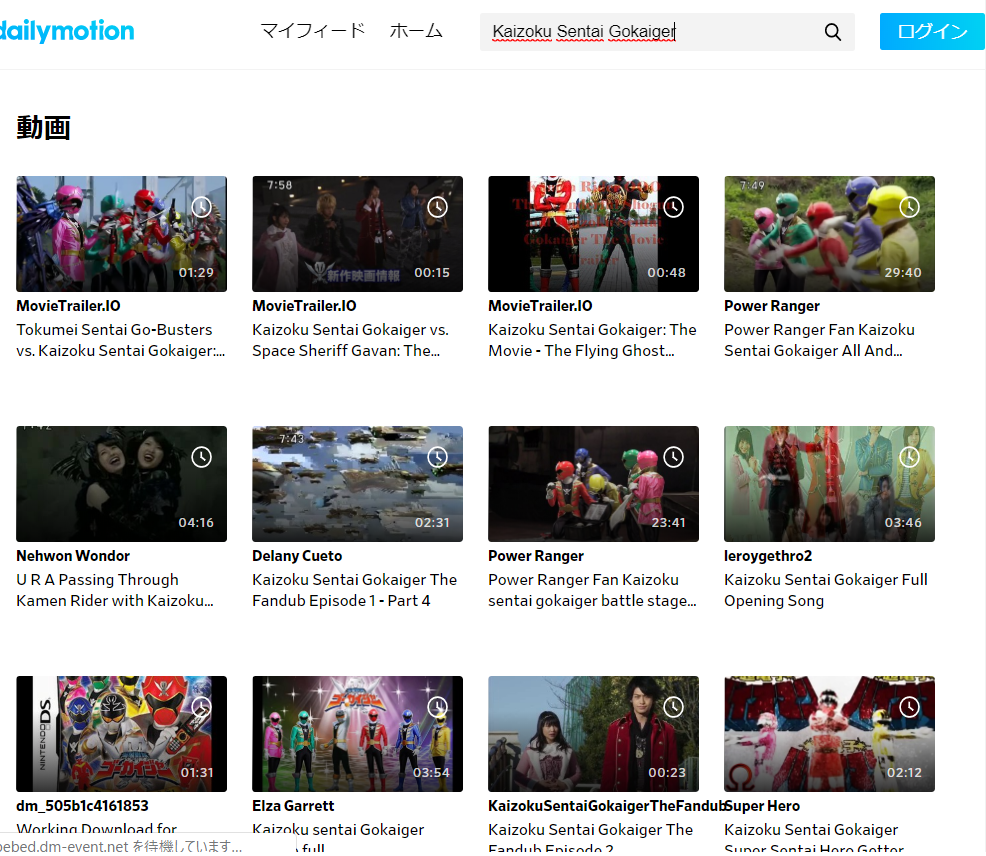The height and width of the screenshot is (856, 986).
Task: Play the 02:12 Super Hero thumbnail
Action: coord(829,734)
